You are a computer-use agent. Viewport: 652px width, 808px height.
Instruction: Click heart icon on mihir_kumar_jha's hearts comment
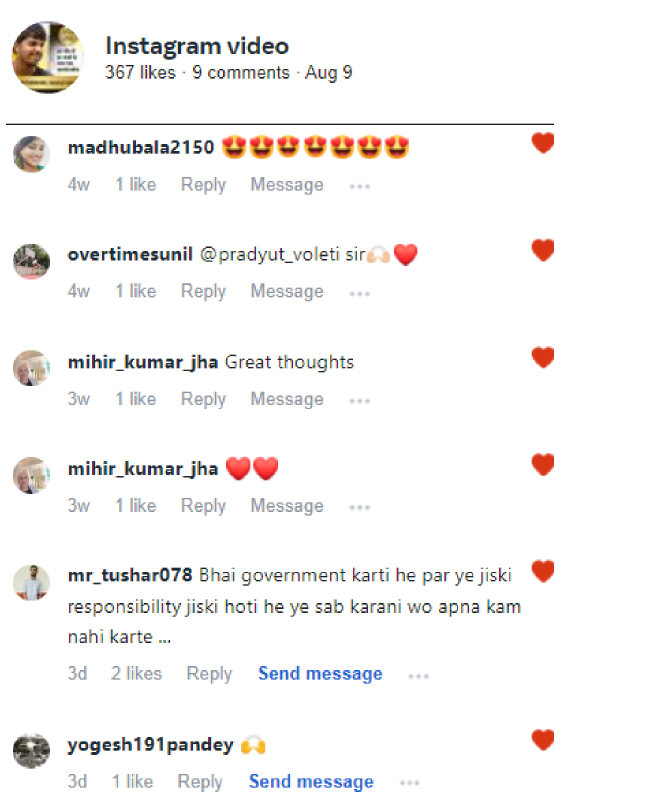click(x=543, y=465)
